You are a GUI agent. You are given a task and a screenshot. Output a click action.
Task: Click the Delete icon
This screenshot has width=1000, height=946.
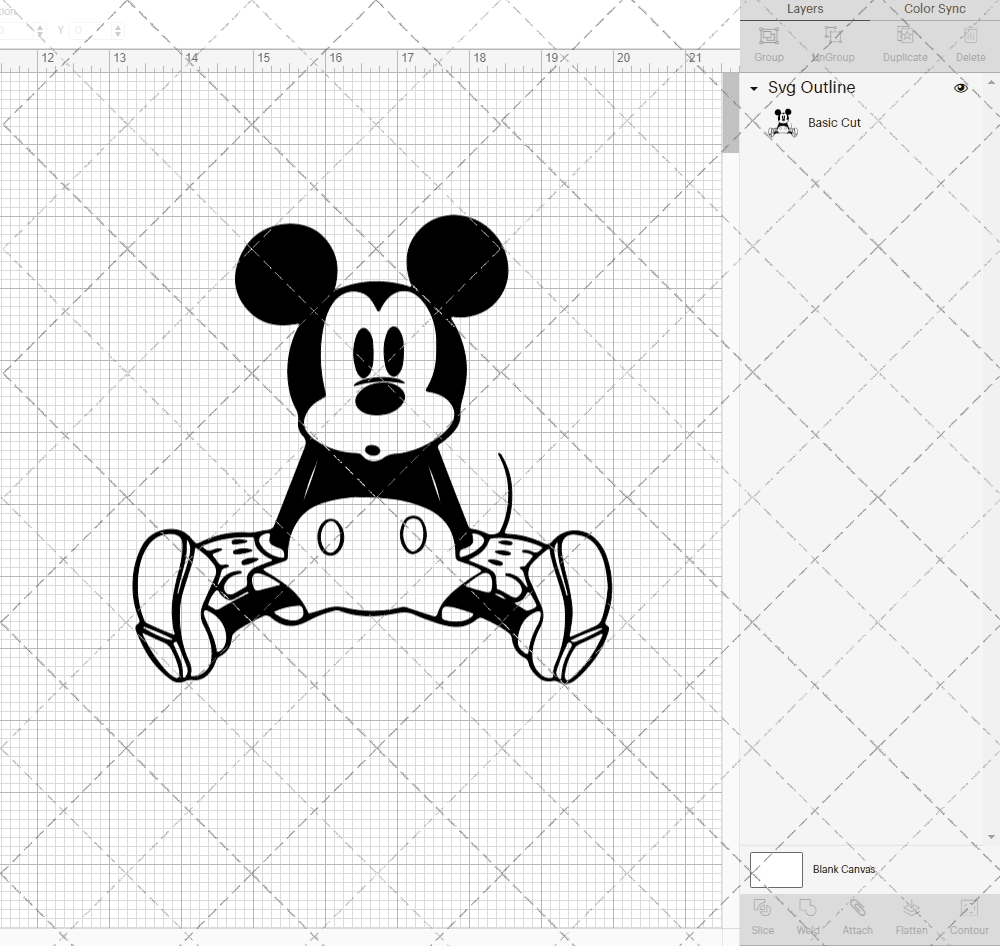tap(970, 42)
